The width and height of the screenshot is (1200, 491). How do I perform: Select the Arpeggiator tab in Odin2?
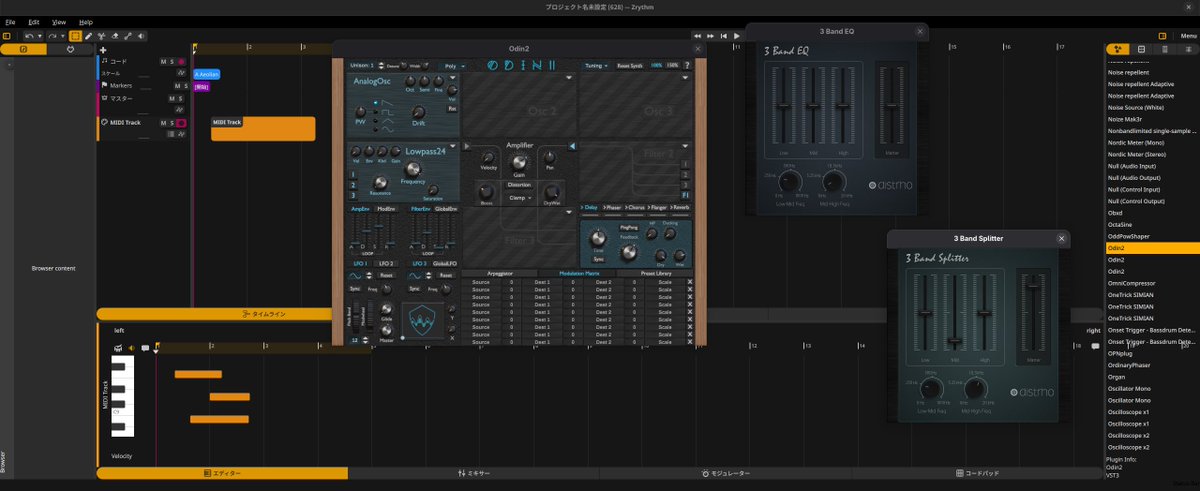pyautogui.click(x=499, y=272)
